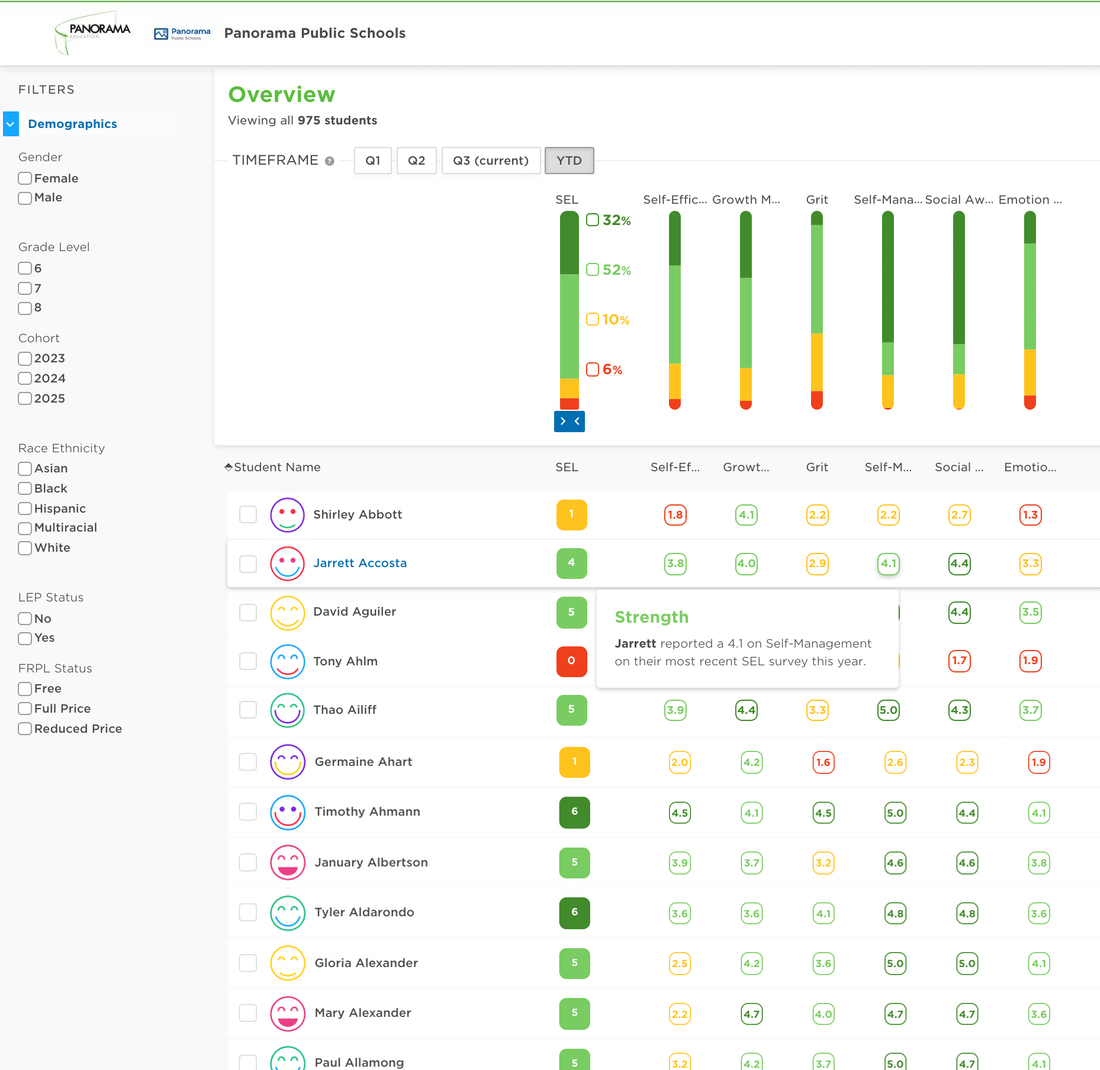Click the Panorama Education logo
Viewport: 1100px width, 1070px height.
pyautogui.click(x=93, y=32)
